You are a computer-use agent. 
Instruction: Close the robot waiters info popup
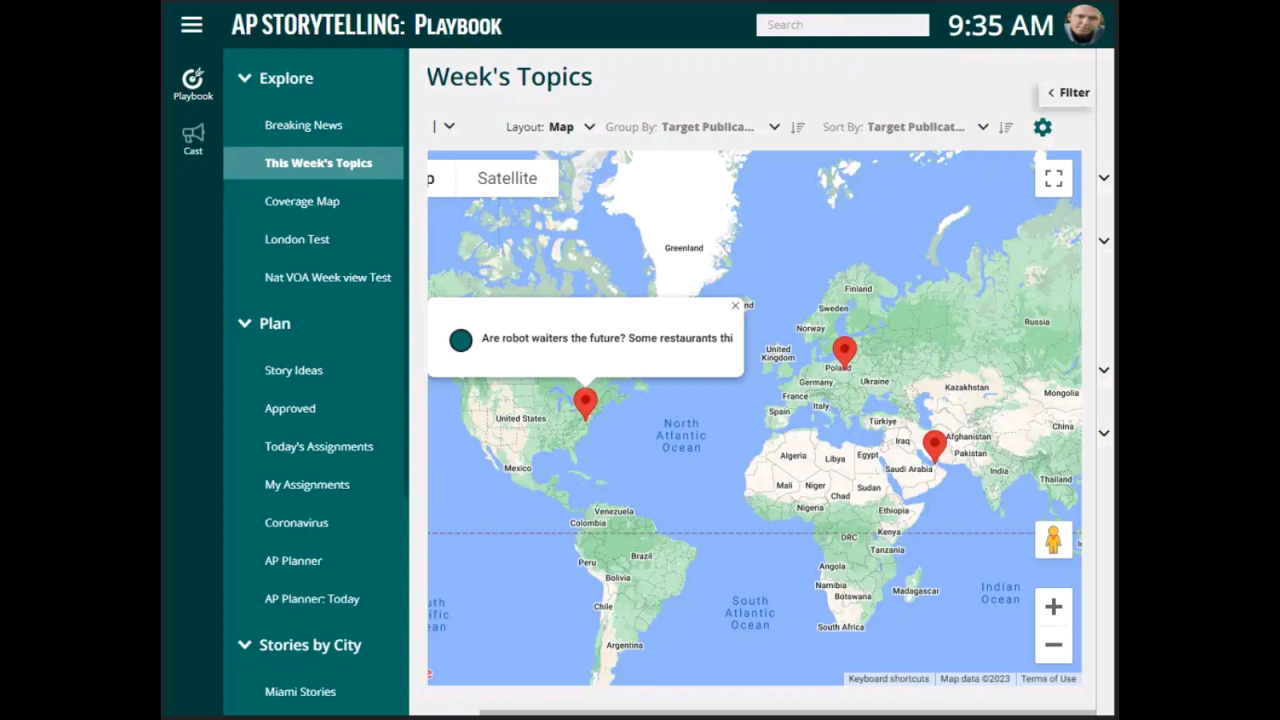click(x=735, y=306)
